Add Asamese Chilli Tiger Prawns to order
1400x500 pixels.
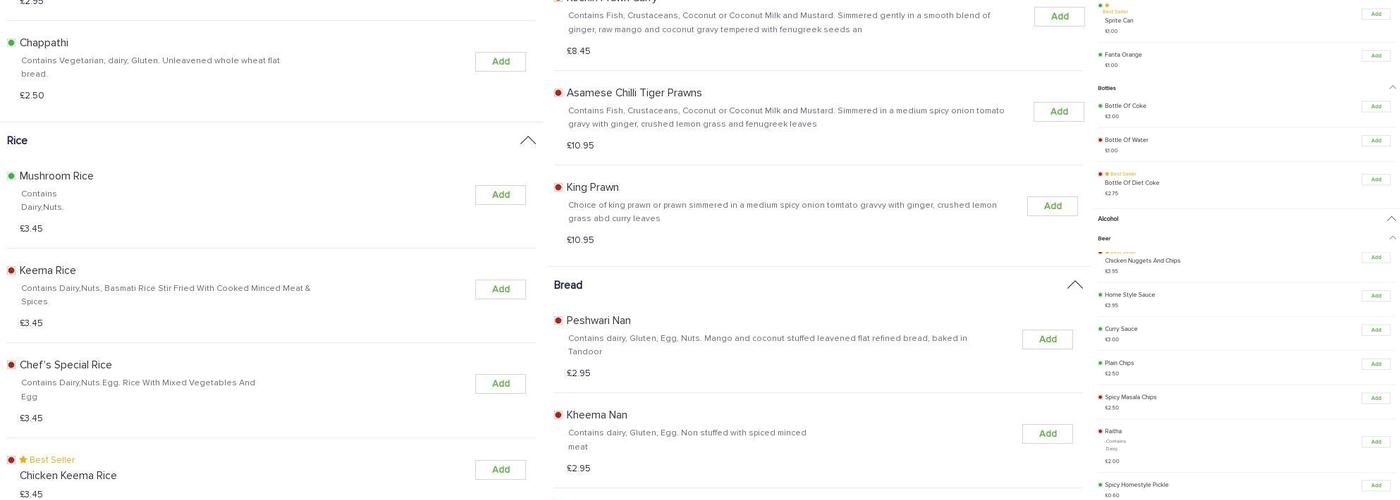coord(1058,112)
